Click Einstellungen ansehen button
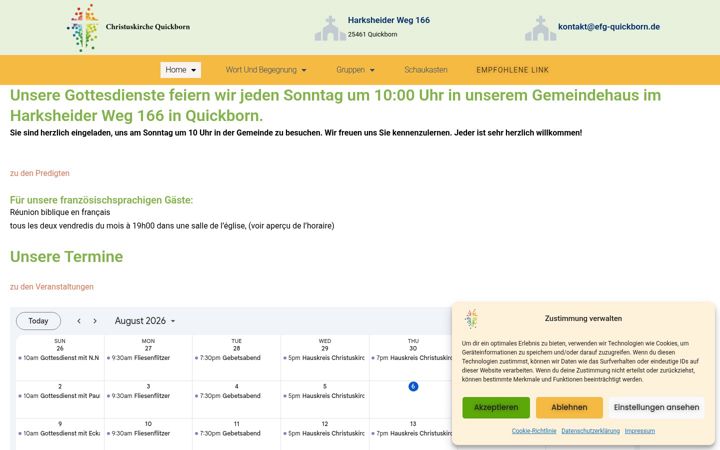720x450 pixels. point(657,407)
